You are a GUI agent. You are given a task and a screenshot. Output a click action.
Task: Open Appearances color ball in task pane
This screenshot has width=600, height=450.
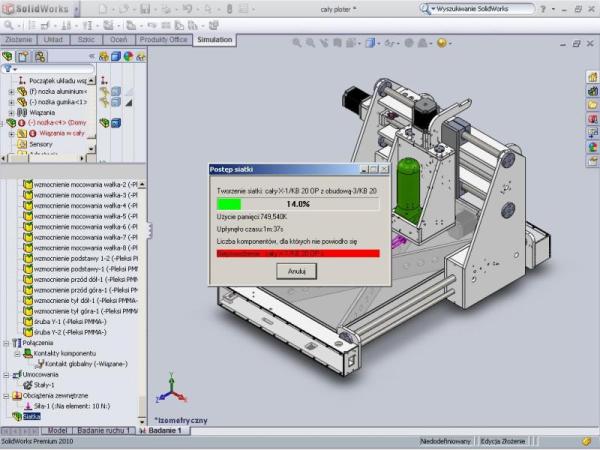(592, 147)
